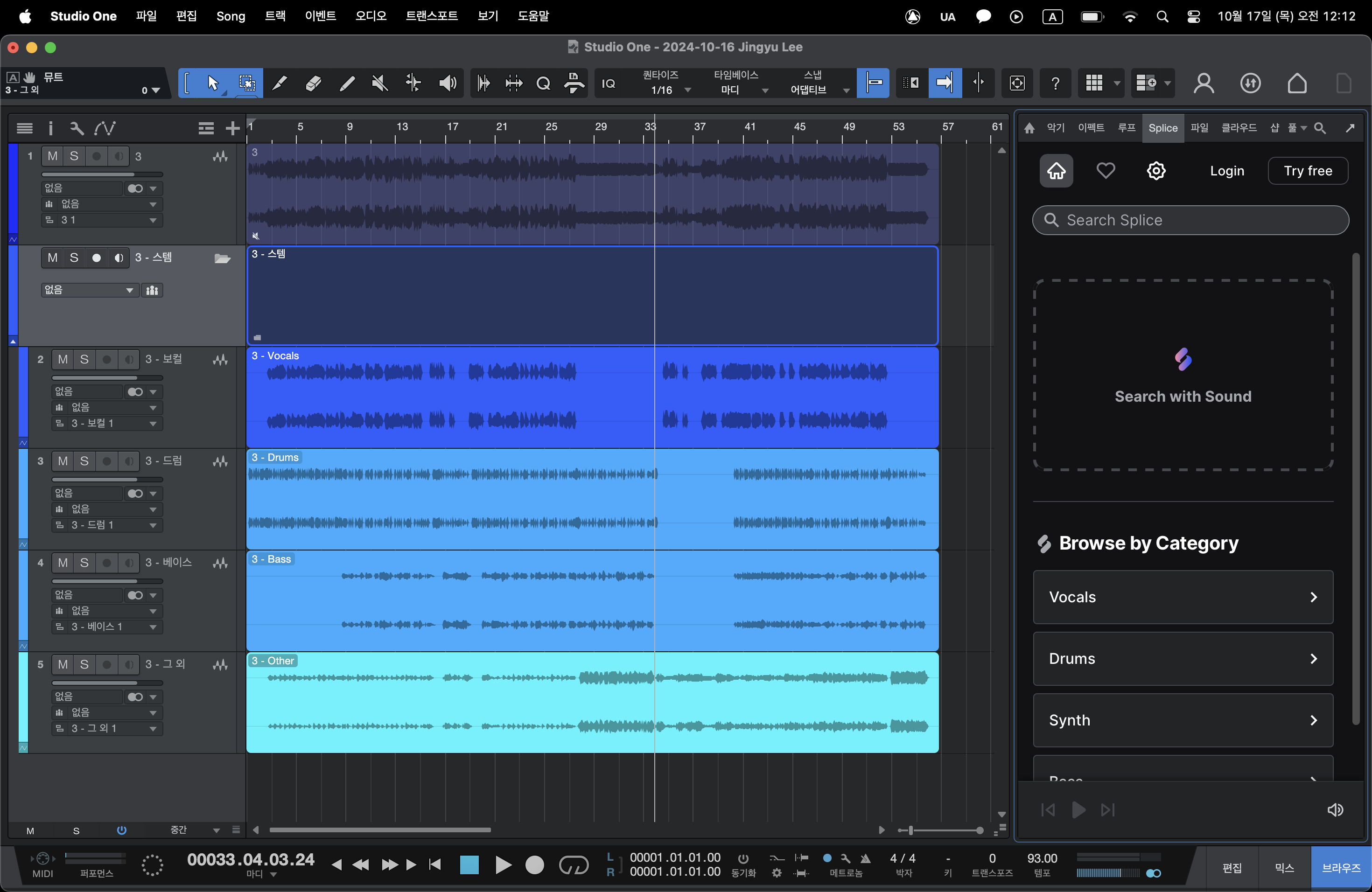The image size is (1372, 892).
Task: Toggle the loop button in transport
Action: coord(573,864)
